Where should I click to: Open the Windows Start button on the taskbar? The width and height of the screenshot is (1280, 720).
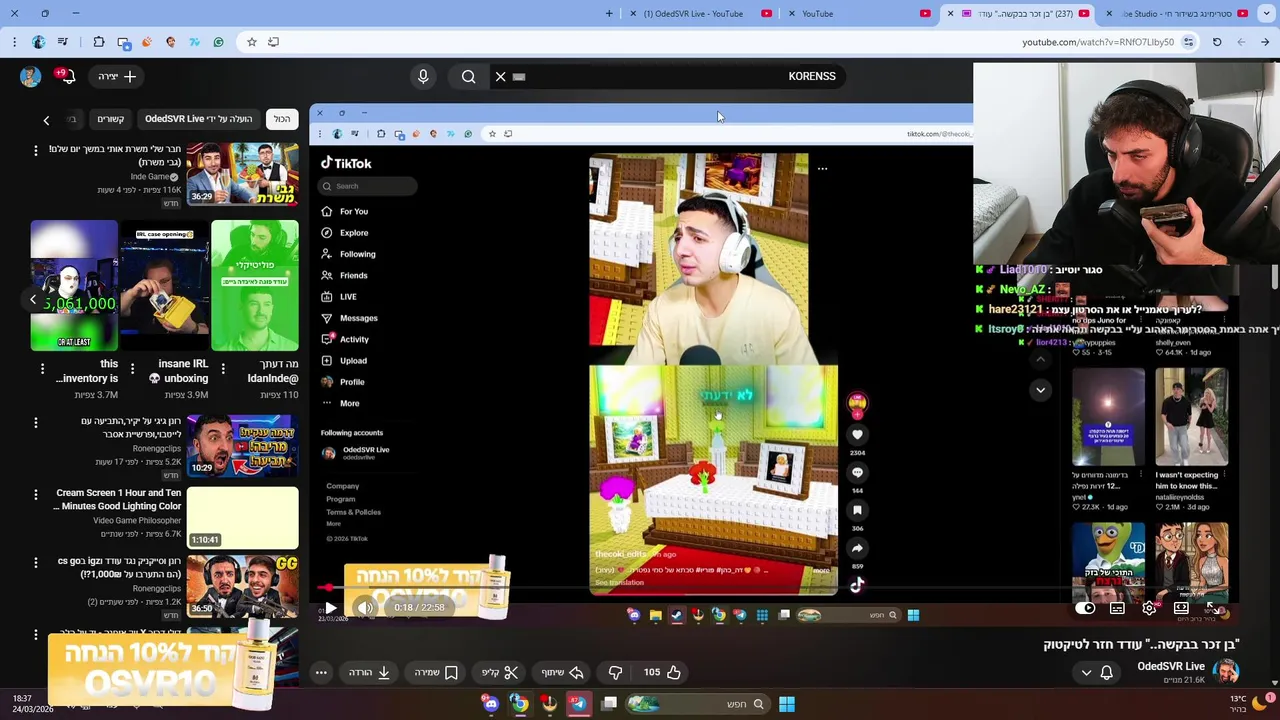(787, 704)
